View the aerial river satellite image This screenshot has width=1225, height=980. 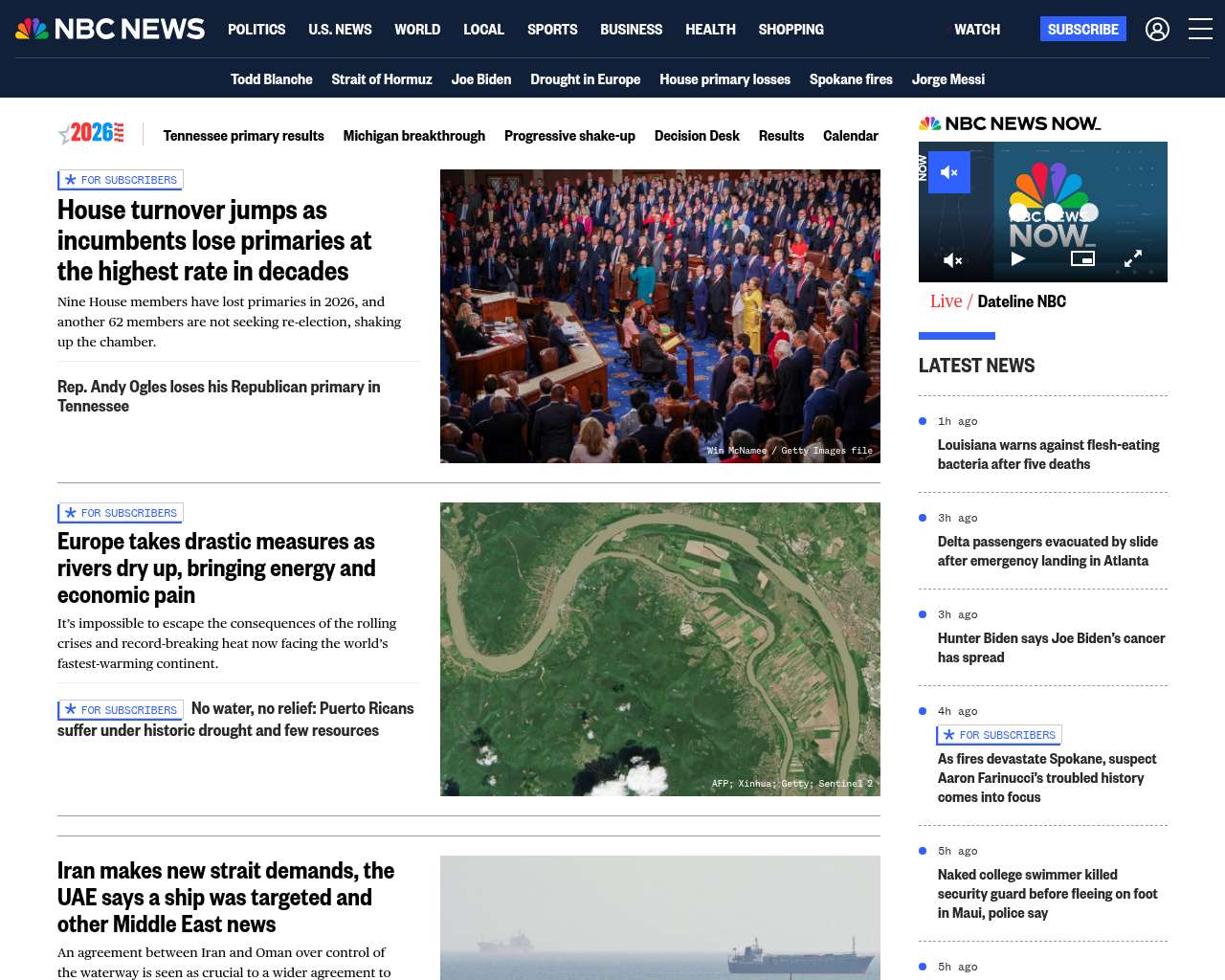tap(660, 649)
